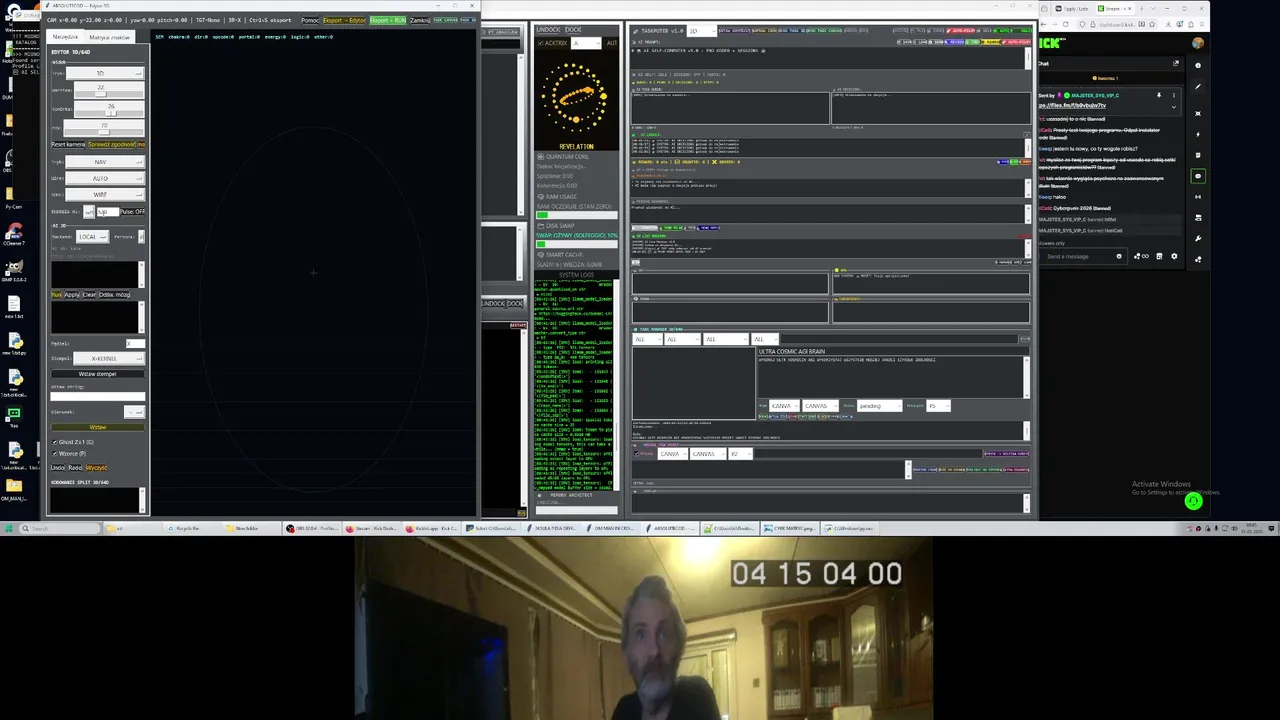Viewport: 1280px width, 720px height.
Task: Click the green floating circle button
Action: [1193, 502]
